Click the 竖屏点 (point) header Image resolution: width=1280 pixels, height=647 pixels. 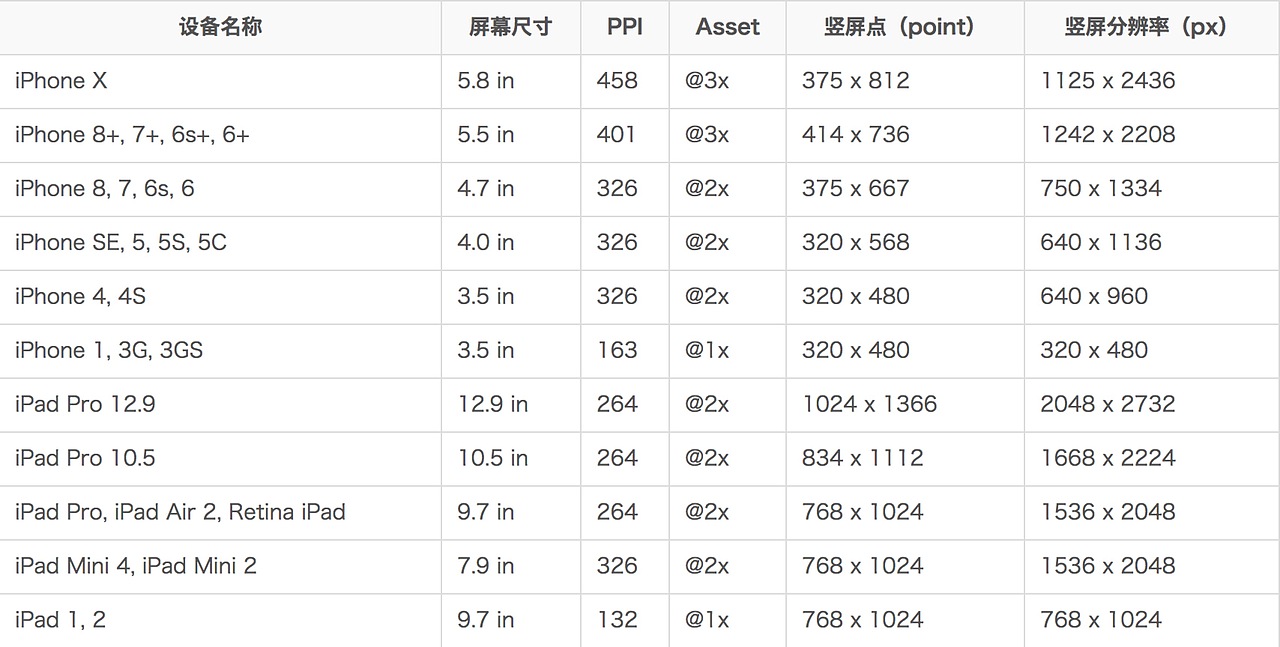(x=899, y=28)
